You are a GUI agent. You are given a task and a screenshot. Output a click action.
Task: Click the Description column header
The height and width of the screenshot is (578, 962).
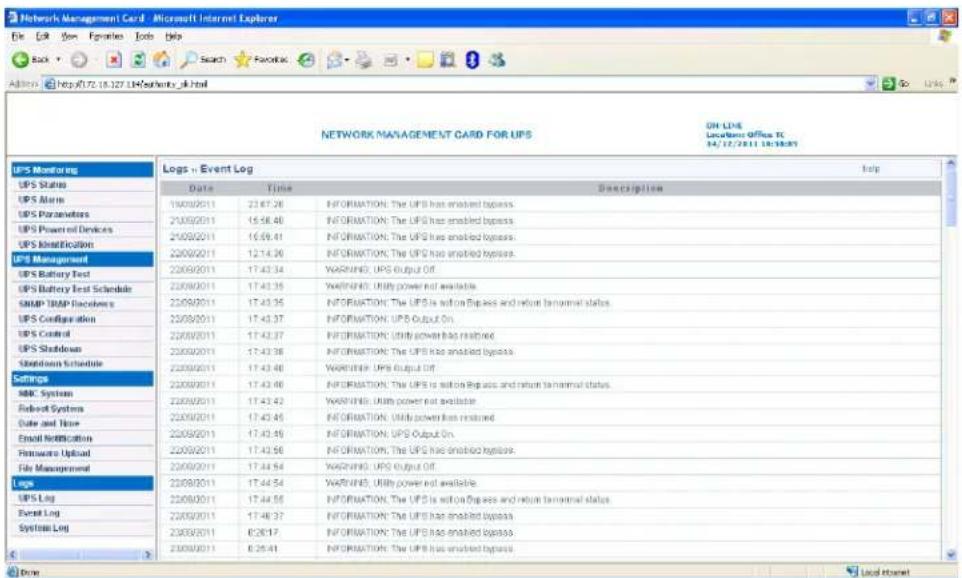click(x=630, y=188)
